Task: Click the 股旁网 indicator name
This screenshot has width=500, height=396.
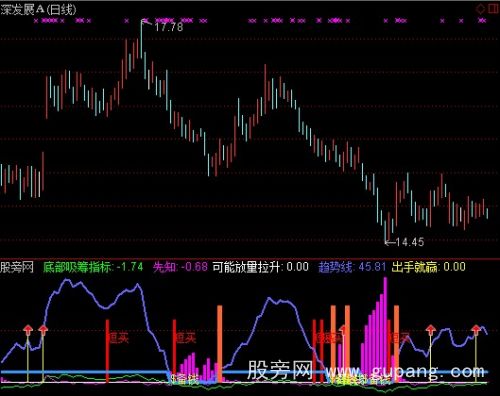Action: 17,267
